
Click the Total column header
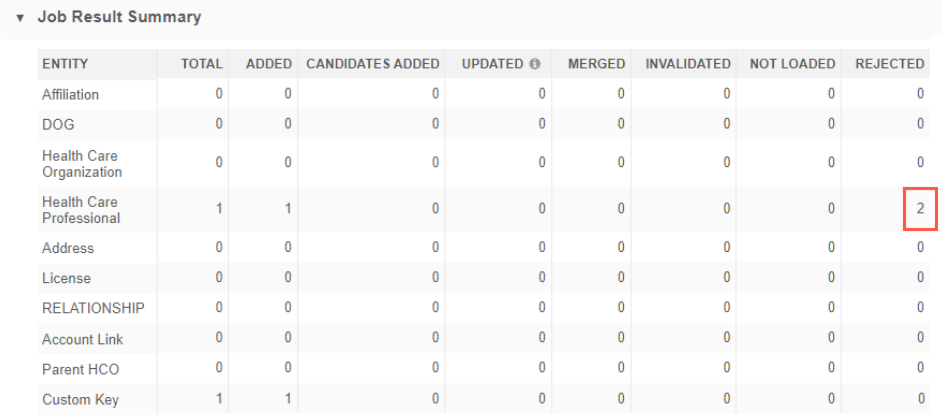click(201, 64)
